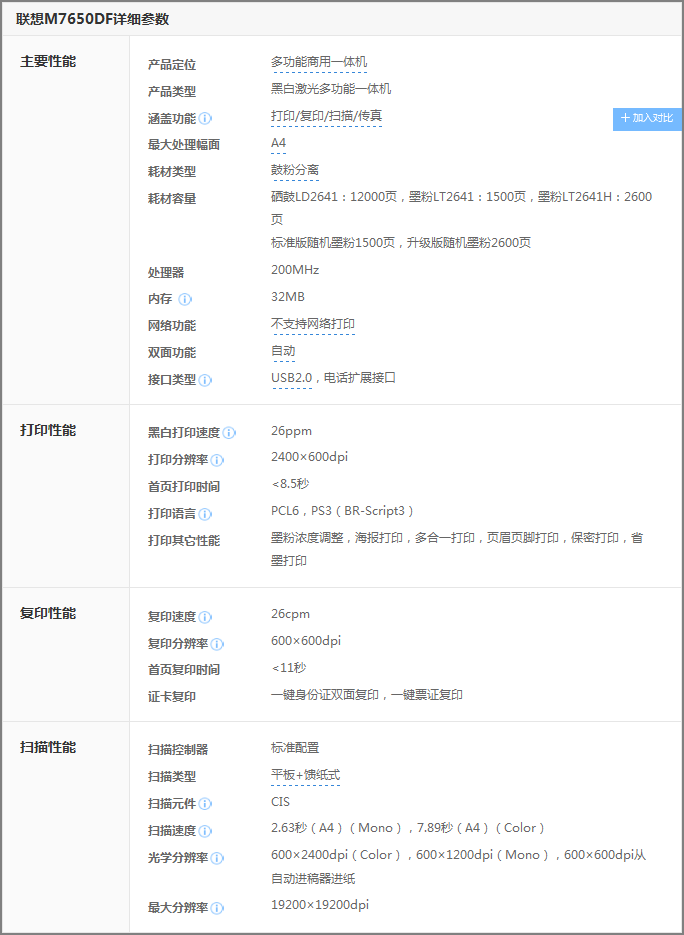Click the 加入对比 button
Image resolution: width=684 pixels, height=935 pixels.
click(x=648, y=119)
